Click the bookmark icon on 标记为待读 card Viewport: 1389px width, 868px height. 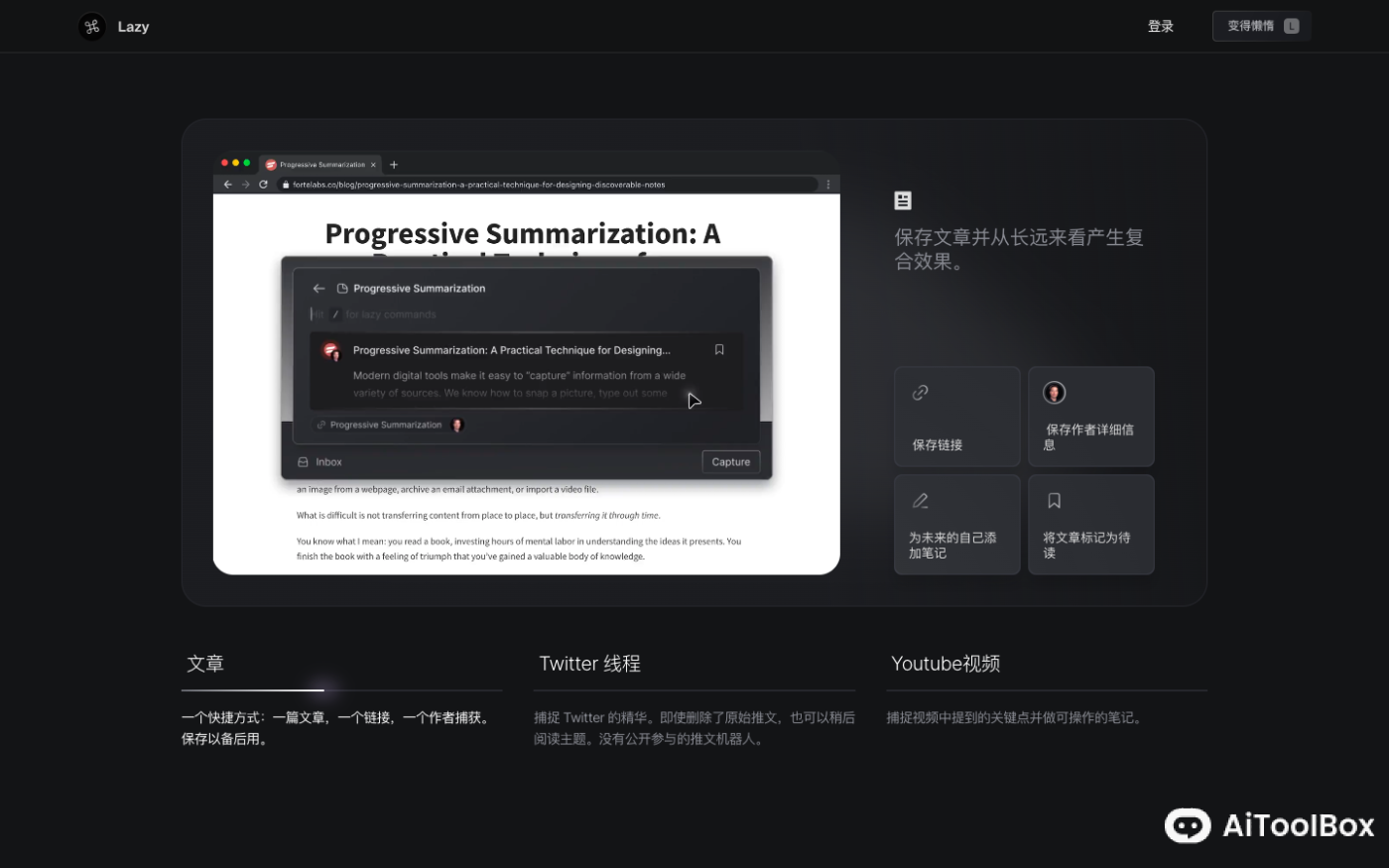pyautogui.click(x=1054, y=500)
